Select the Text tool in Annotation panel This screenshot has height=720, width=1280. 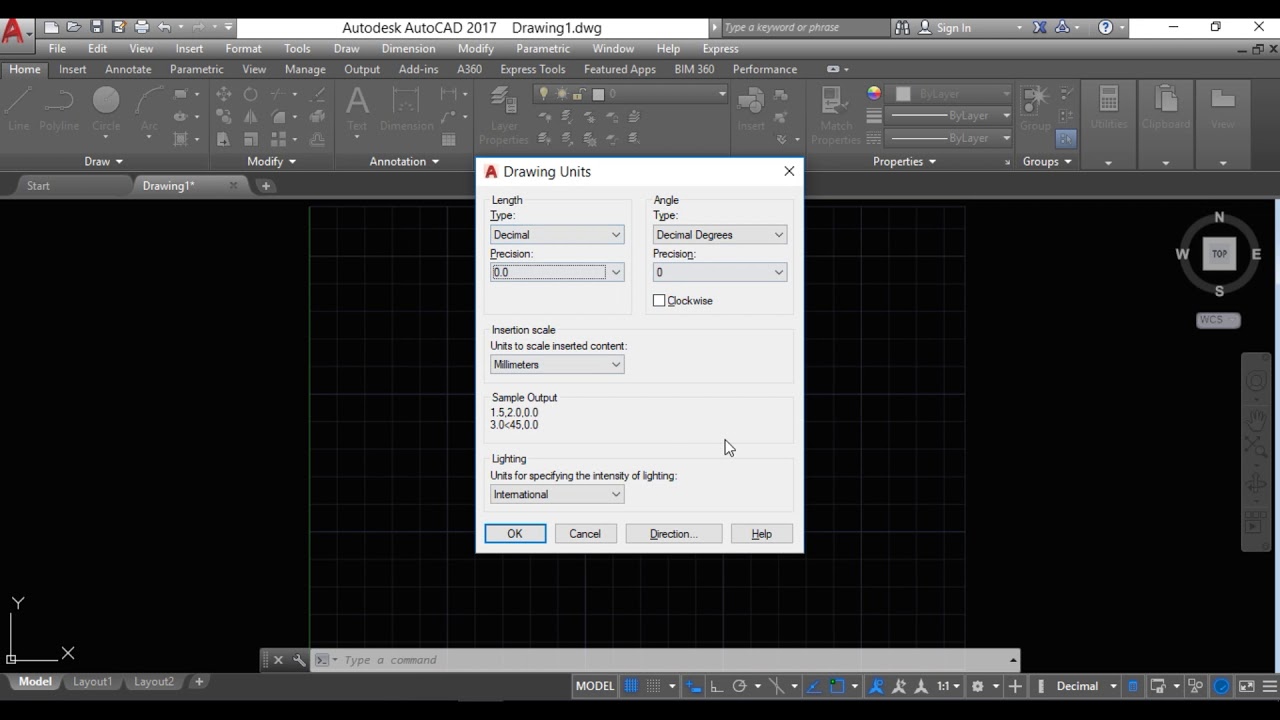[x=357, y=109]
